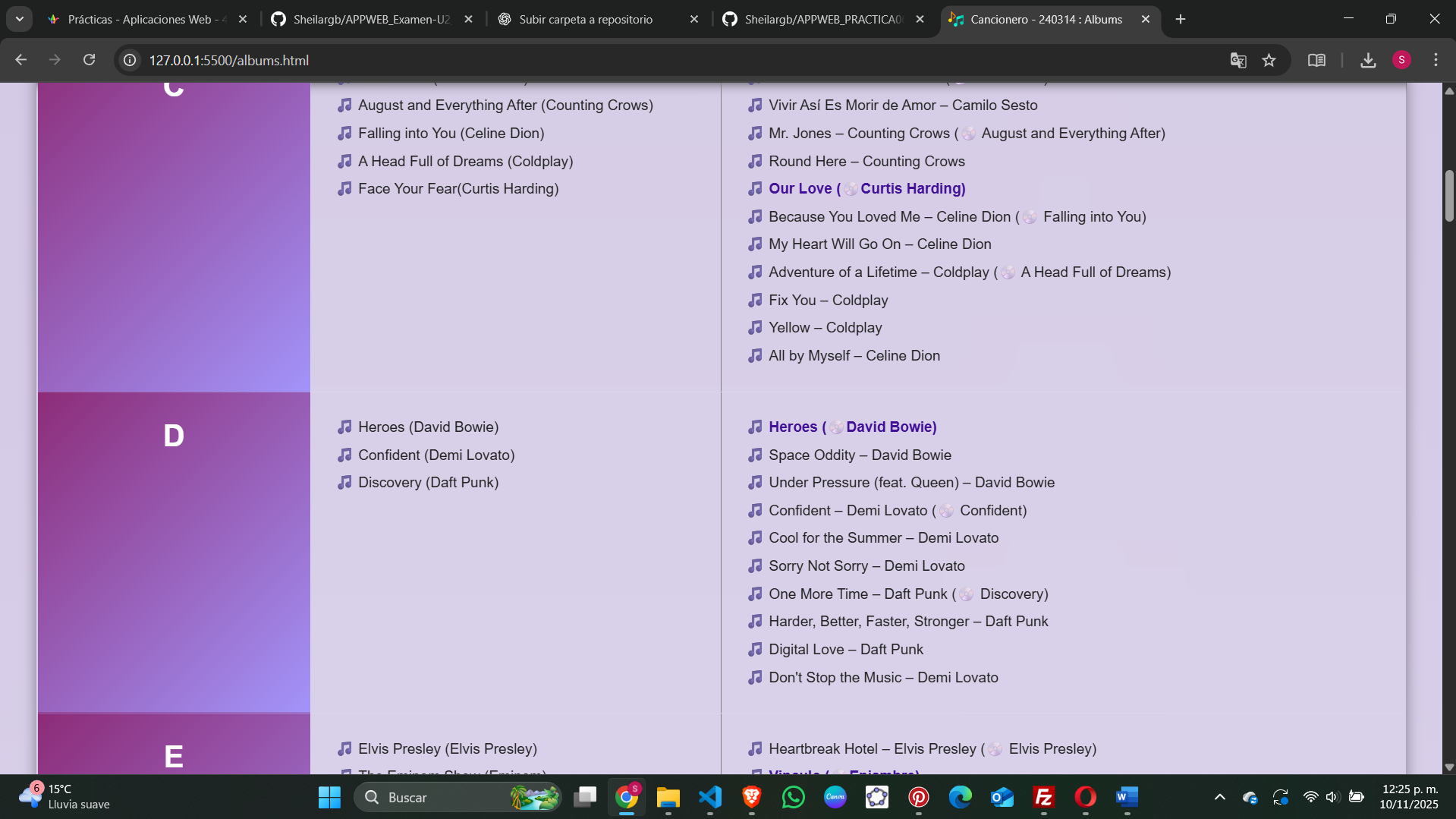Open a new browser tab
Image resolution: width=1456 pixels, height=819 pixels.
pos(1181,19)
